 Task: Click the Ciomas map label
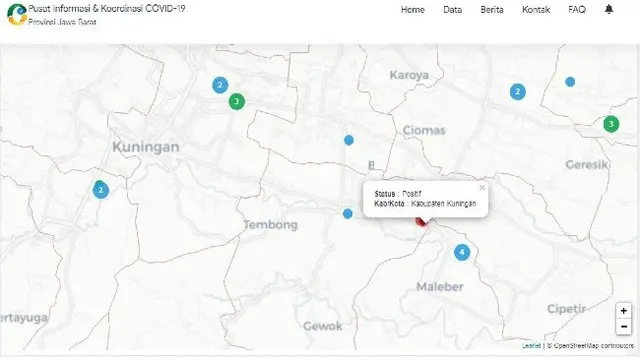(424, 131)
